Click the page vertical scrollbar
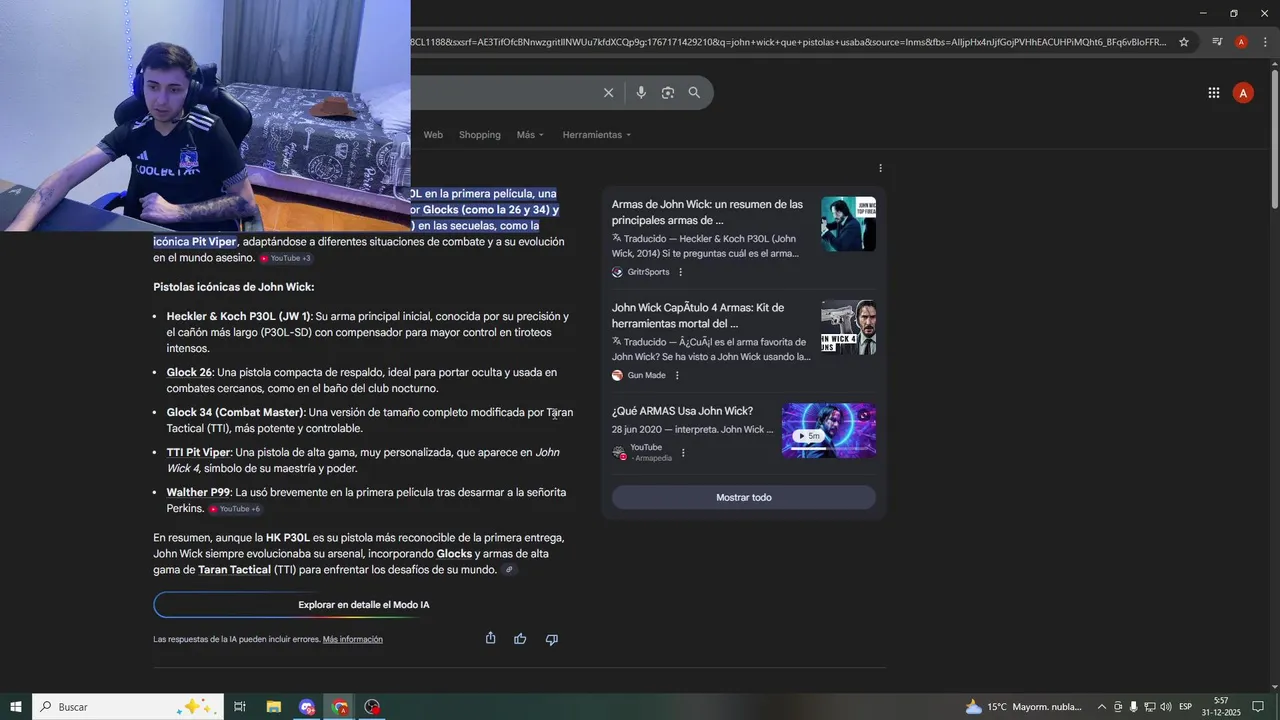The image size is (1280, 720). 1274,140
